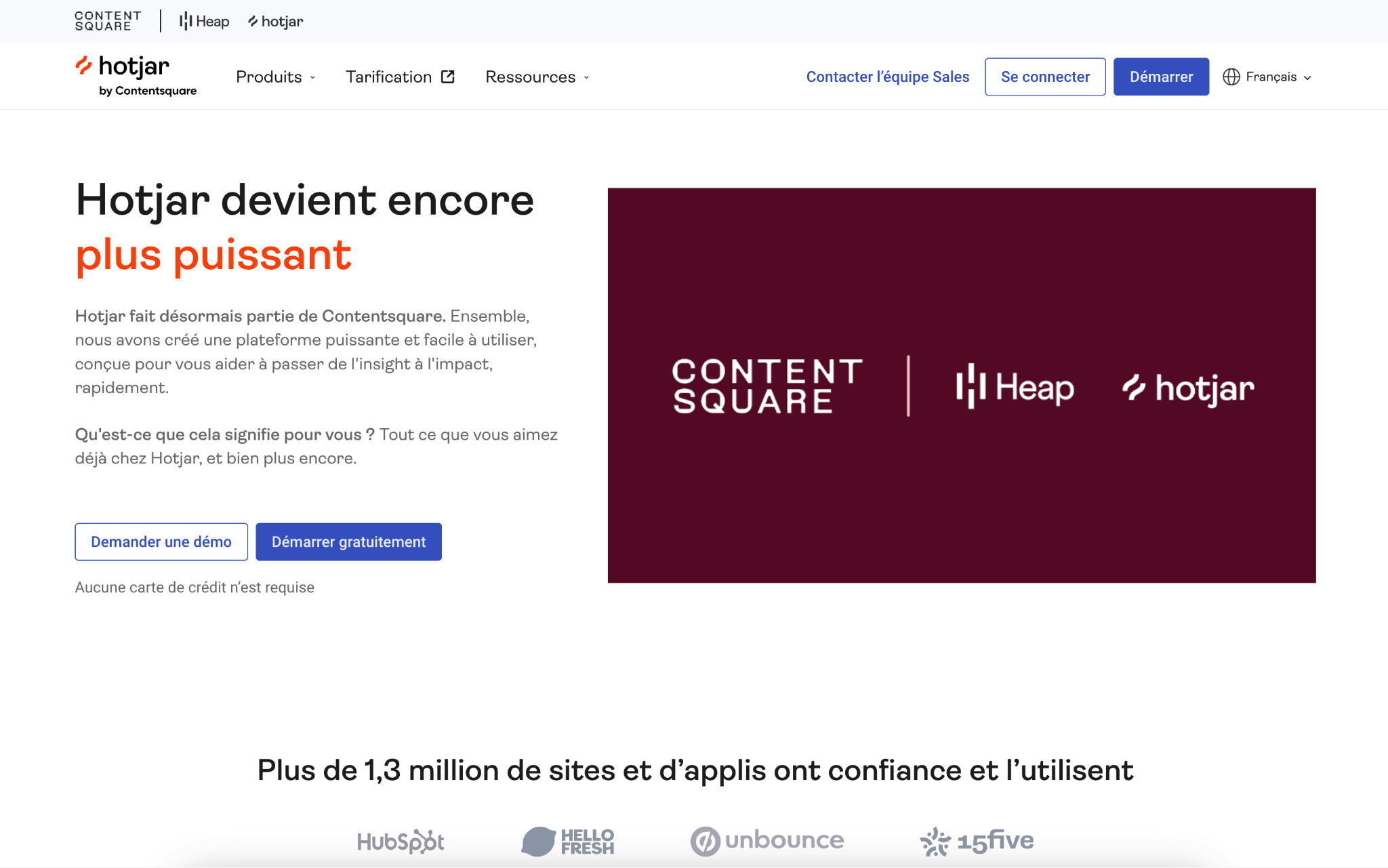This screenshot has width=1388, height=868.
Task: Click the HelloFresh customer logo
Action: (568, 842)
